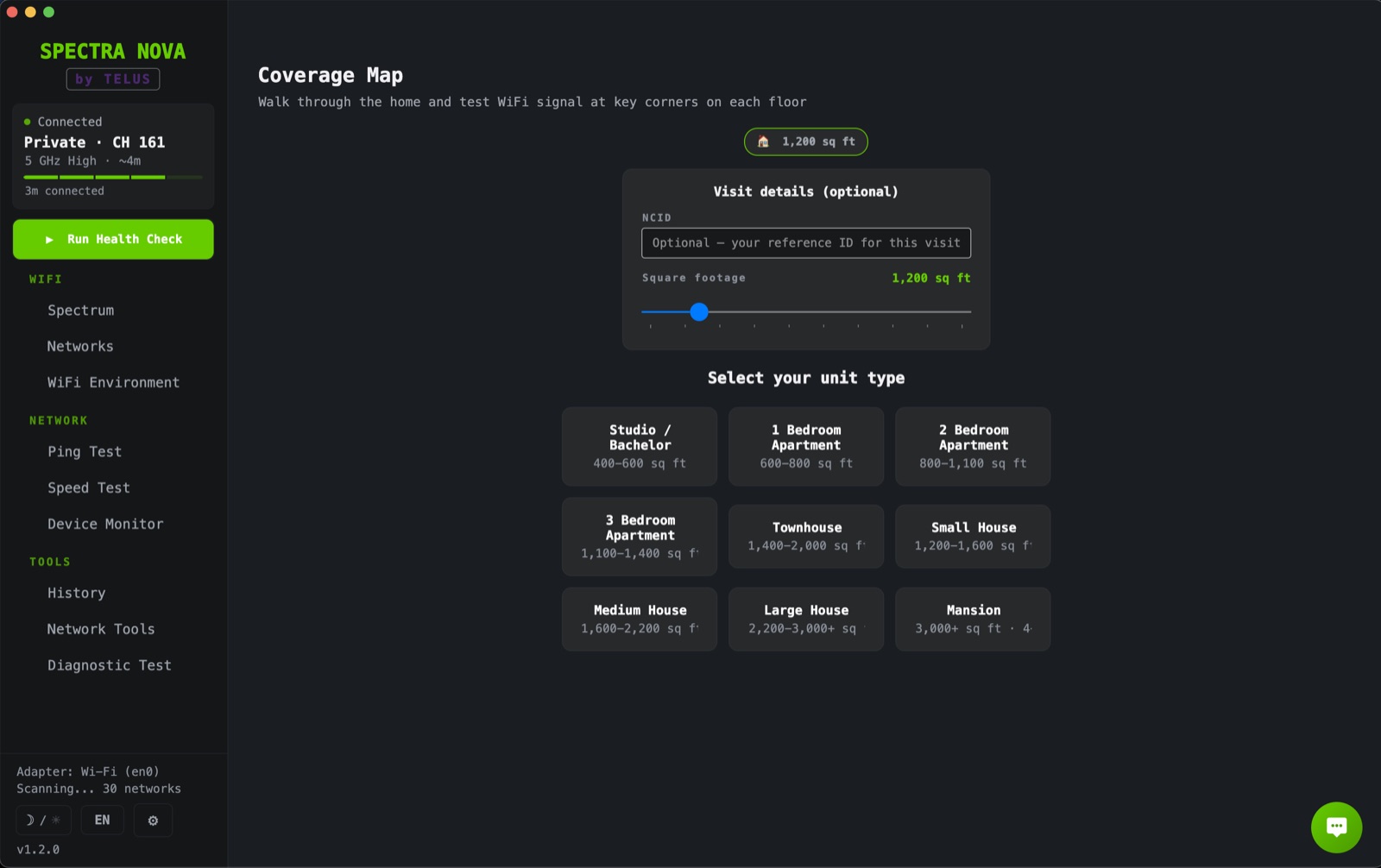Click the NCID reference ID input field
The width and height of the screenshot is (1381, 868).
click(806, 242)
